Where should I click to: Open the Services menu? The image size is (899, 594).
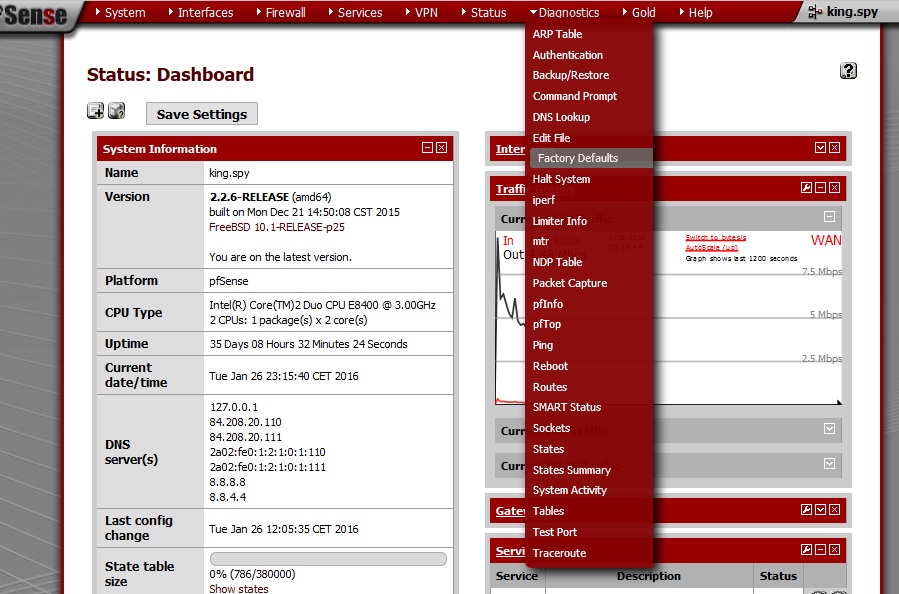[355, 12]
